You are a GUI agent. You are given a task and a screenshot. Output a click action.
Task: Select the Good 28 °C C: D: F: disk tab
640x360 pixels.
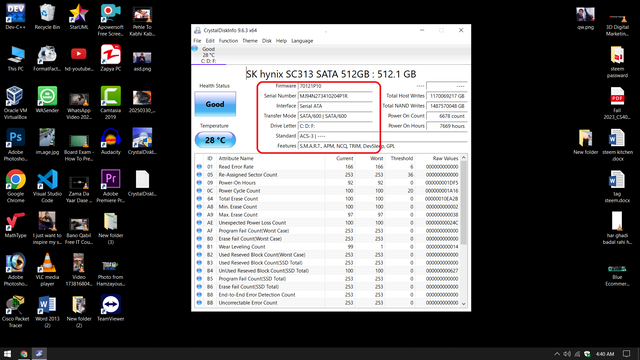click(208, 55)
